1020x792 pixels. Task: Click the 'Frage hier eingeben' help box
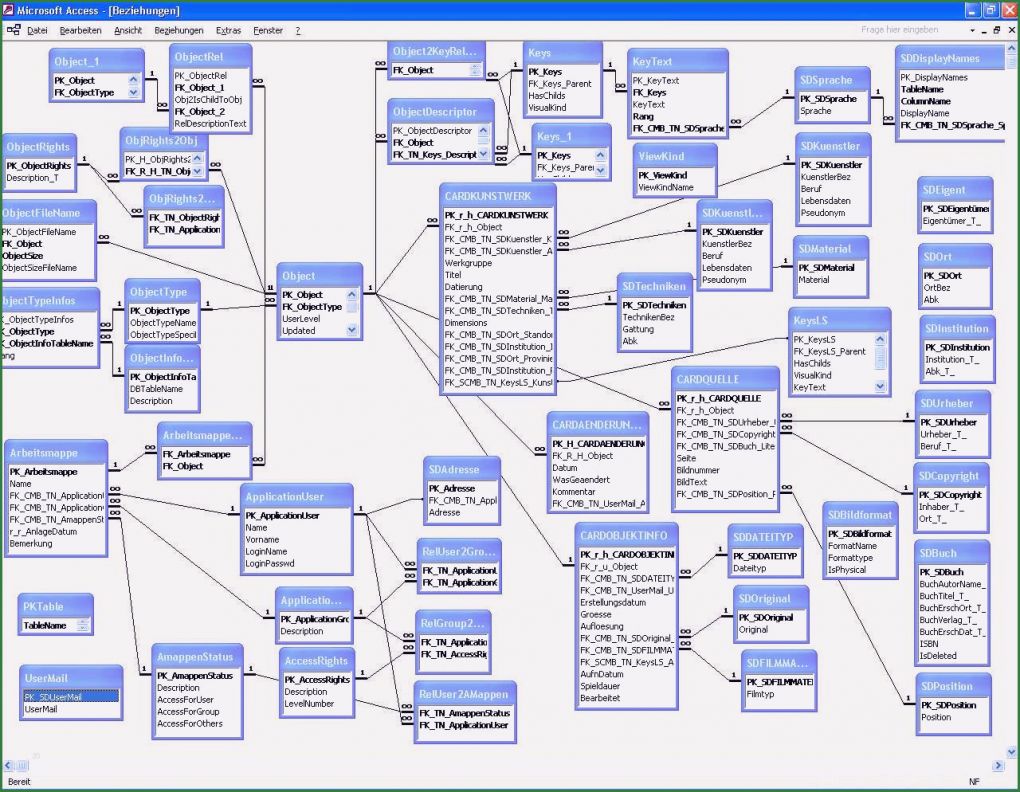[900, 30]
